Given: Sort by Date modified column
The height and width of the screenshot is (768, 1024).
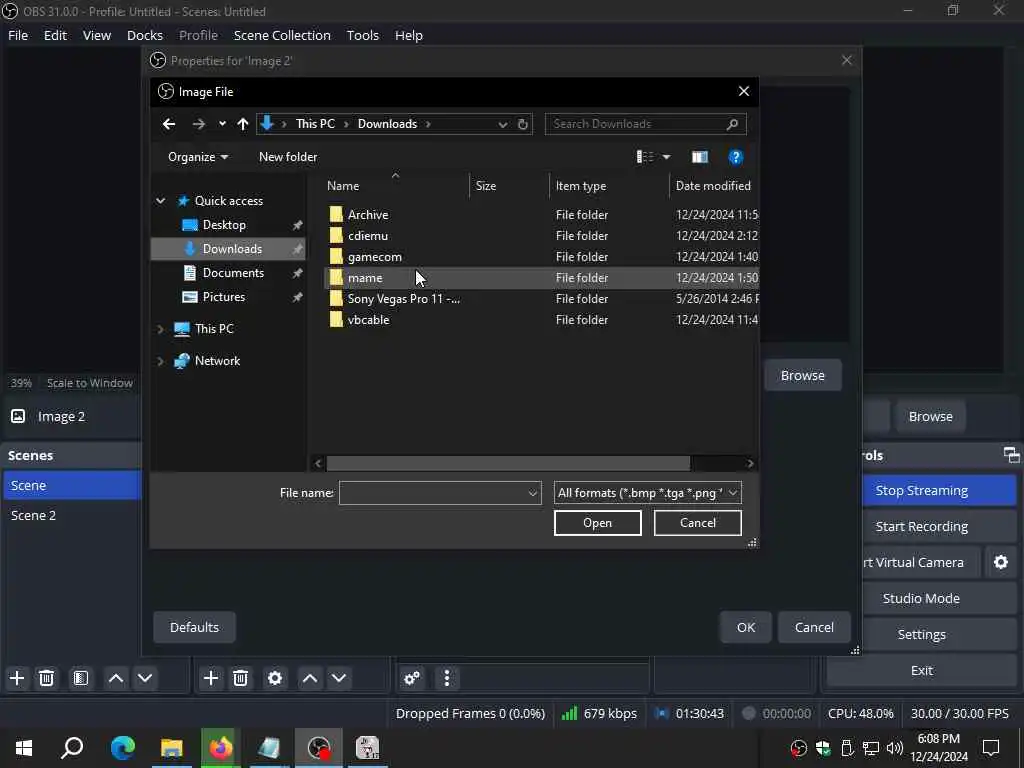Looking at the screenshot, I should 714,185.
